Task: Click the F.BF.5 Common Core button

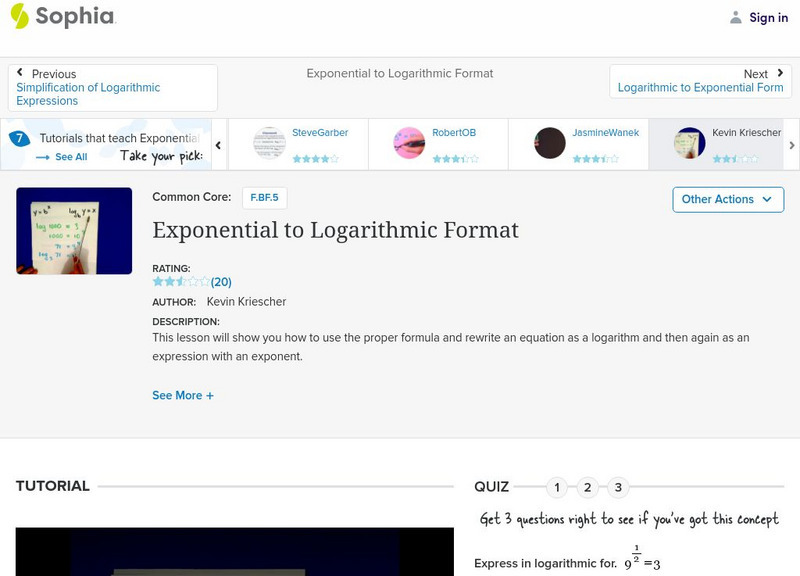Action: [265, 198]
